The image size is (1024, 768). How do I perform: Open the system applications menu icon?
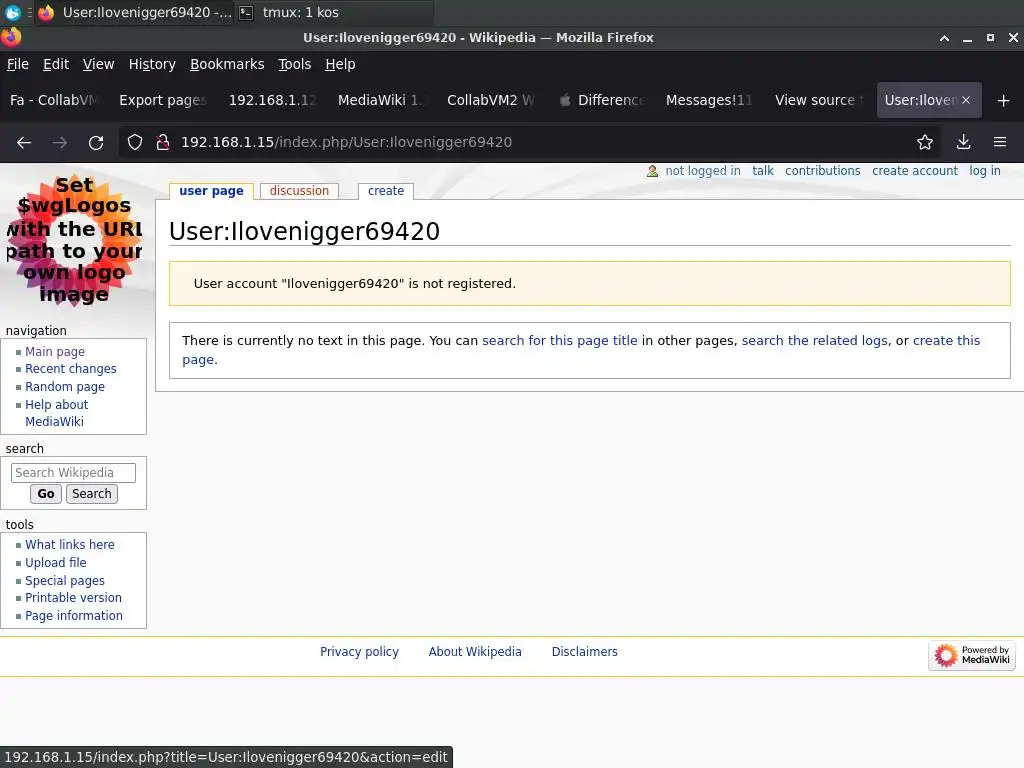pyautogui.click(x=12, y=12)
